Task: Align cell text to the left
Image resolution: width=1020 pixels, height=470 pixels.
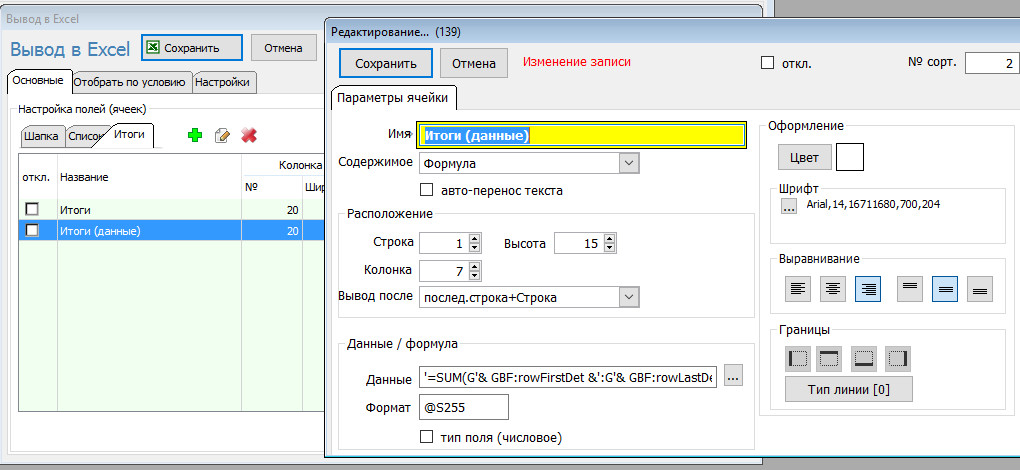Action: tap(796, 289)
